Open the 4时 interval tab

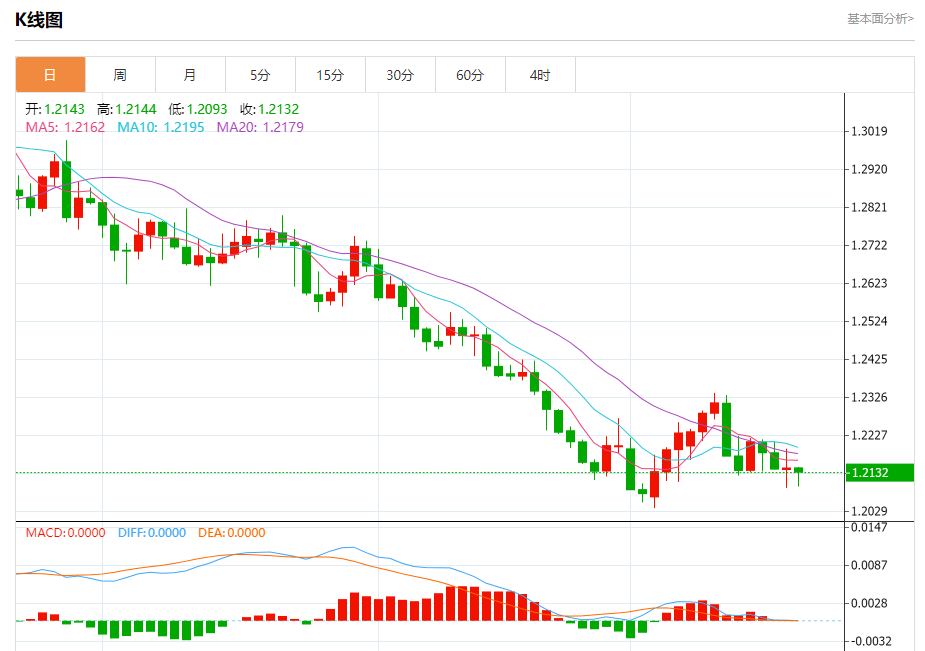coord(540,75)
